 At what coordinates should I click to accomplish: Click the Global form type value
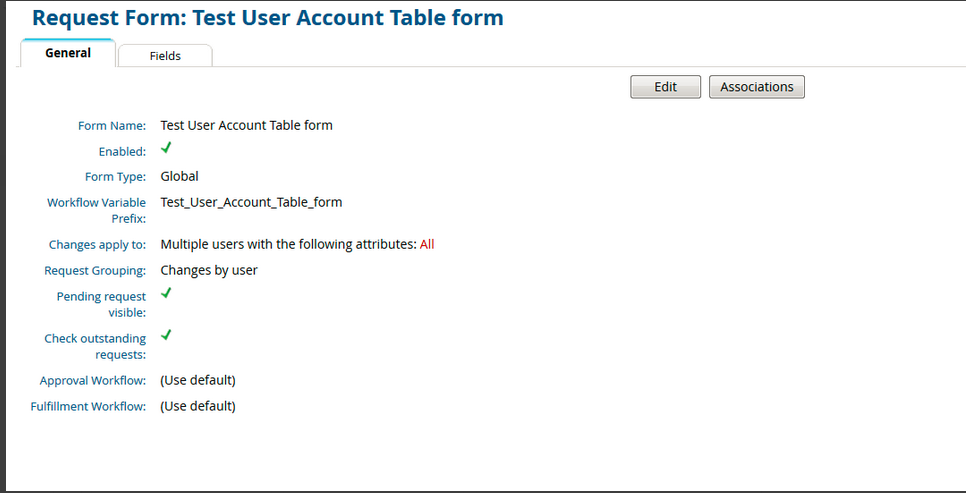click(179, 176)
